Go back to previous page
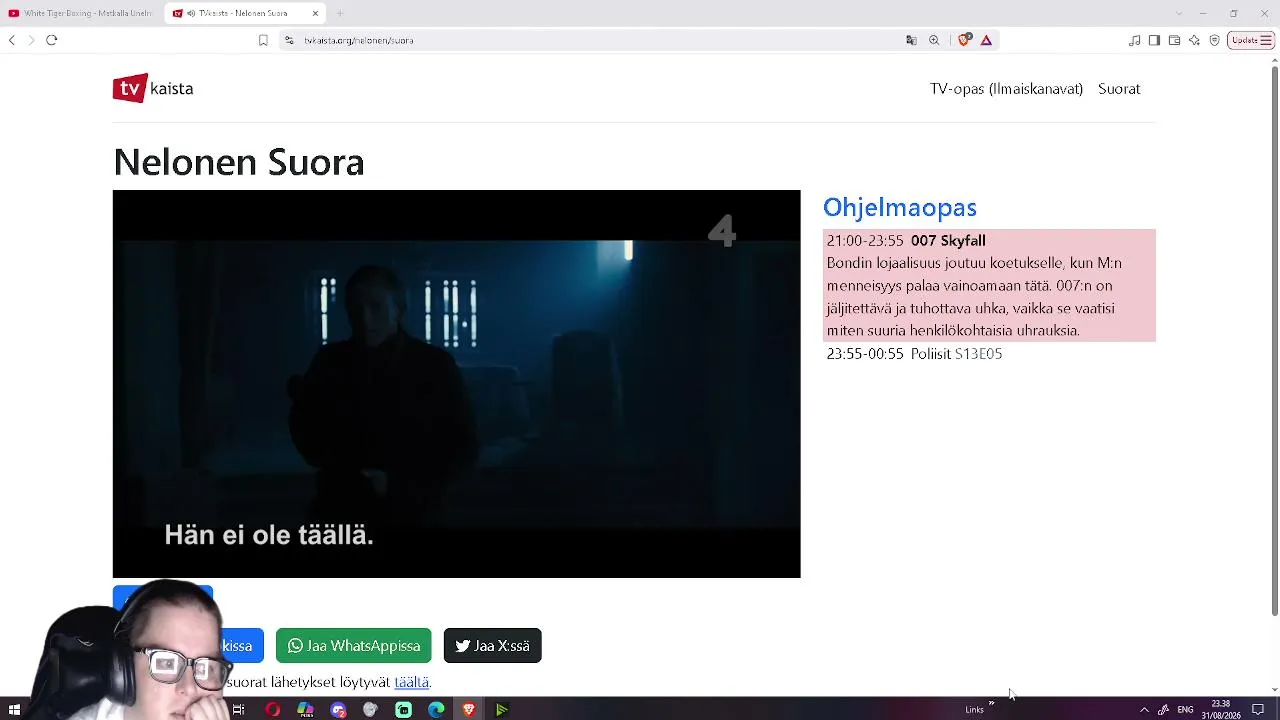The width and height of the screenshot is (1280, 720). tap(11, 40)
